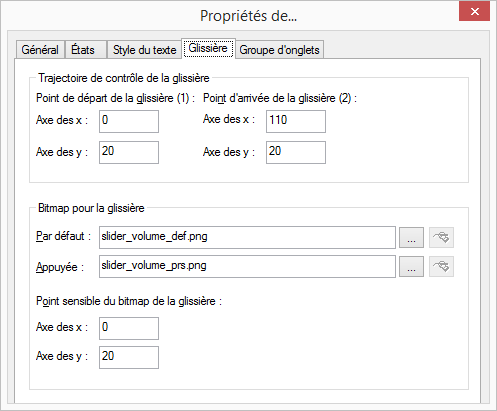Image resolution: width=497 pixels, height=411 pixels.
Task: Select the Glissière tab
Action: (208, 48)
